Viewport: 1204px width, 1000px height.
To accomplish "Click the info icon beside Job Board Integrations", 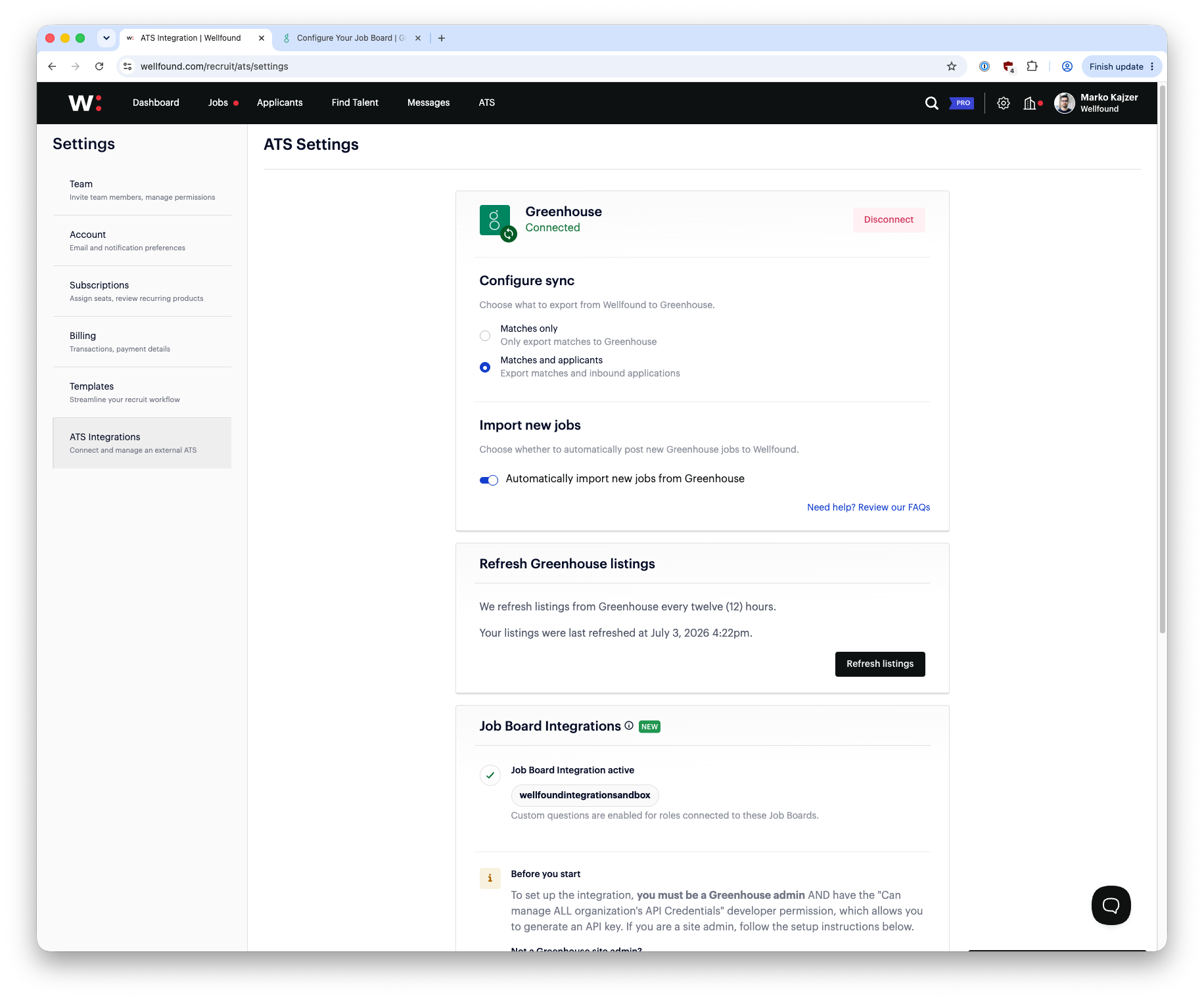I will (629, 725).
